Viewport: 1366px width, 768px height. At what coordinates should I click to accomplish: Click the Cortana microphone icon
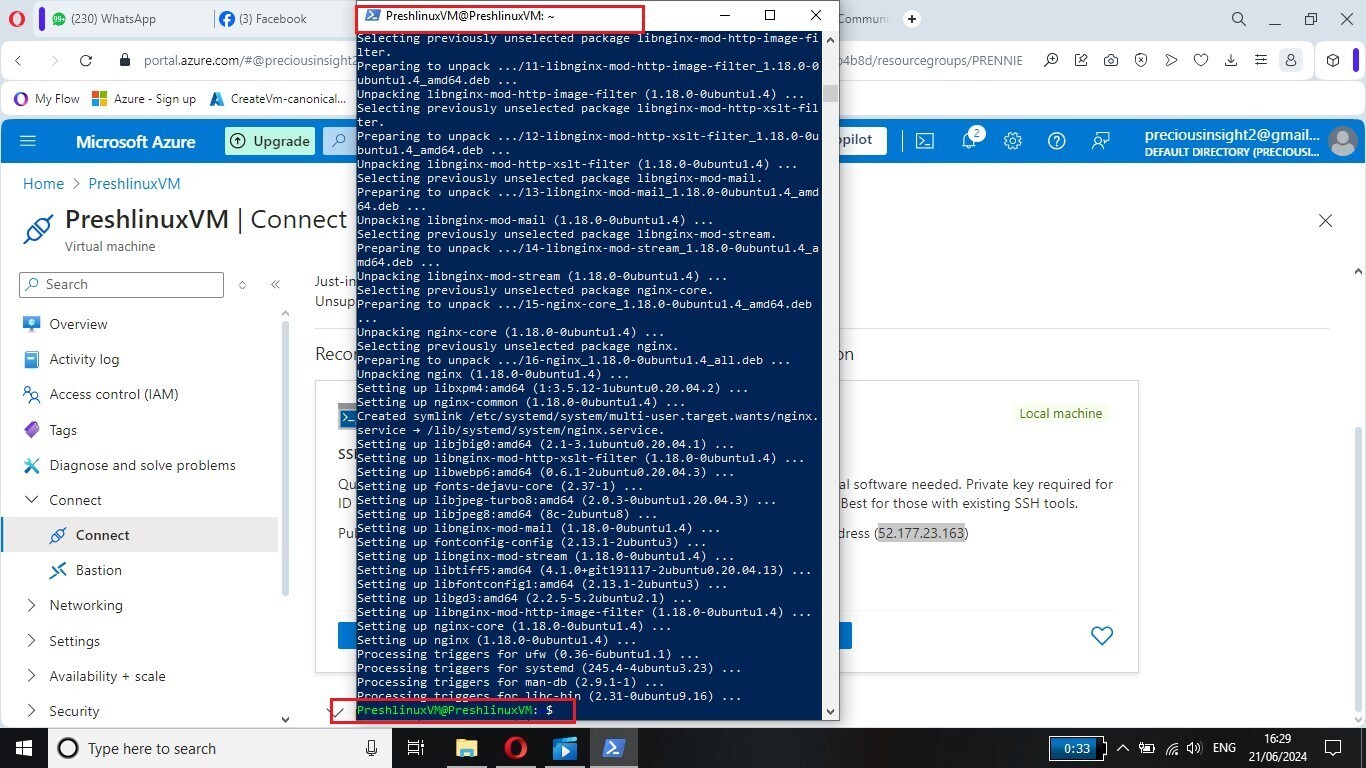(x=371, y=748)
